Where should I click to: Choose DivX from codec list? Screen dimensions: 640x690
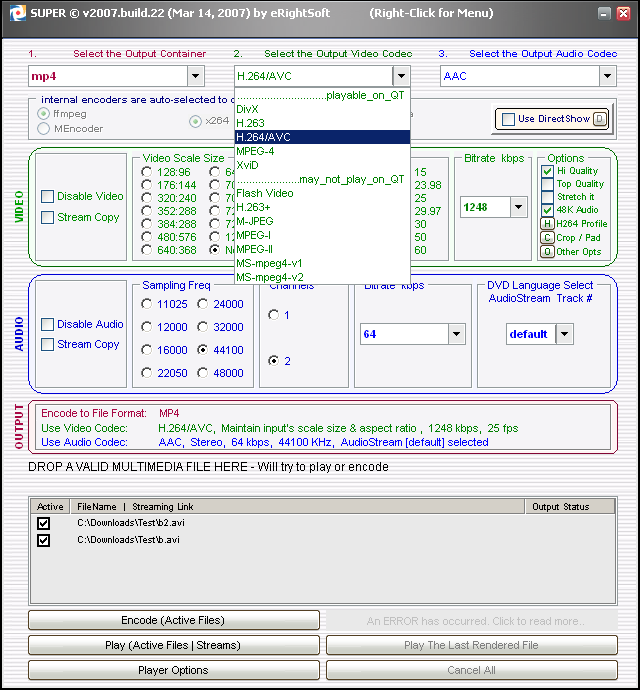[x=323, y=109]
